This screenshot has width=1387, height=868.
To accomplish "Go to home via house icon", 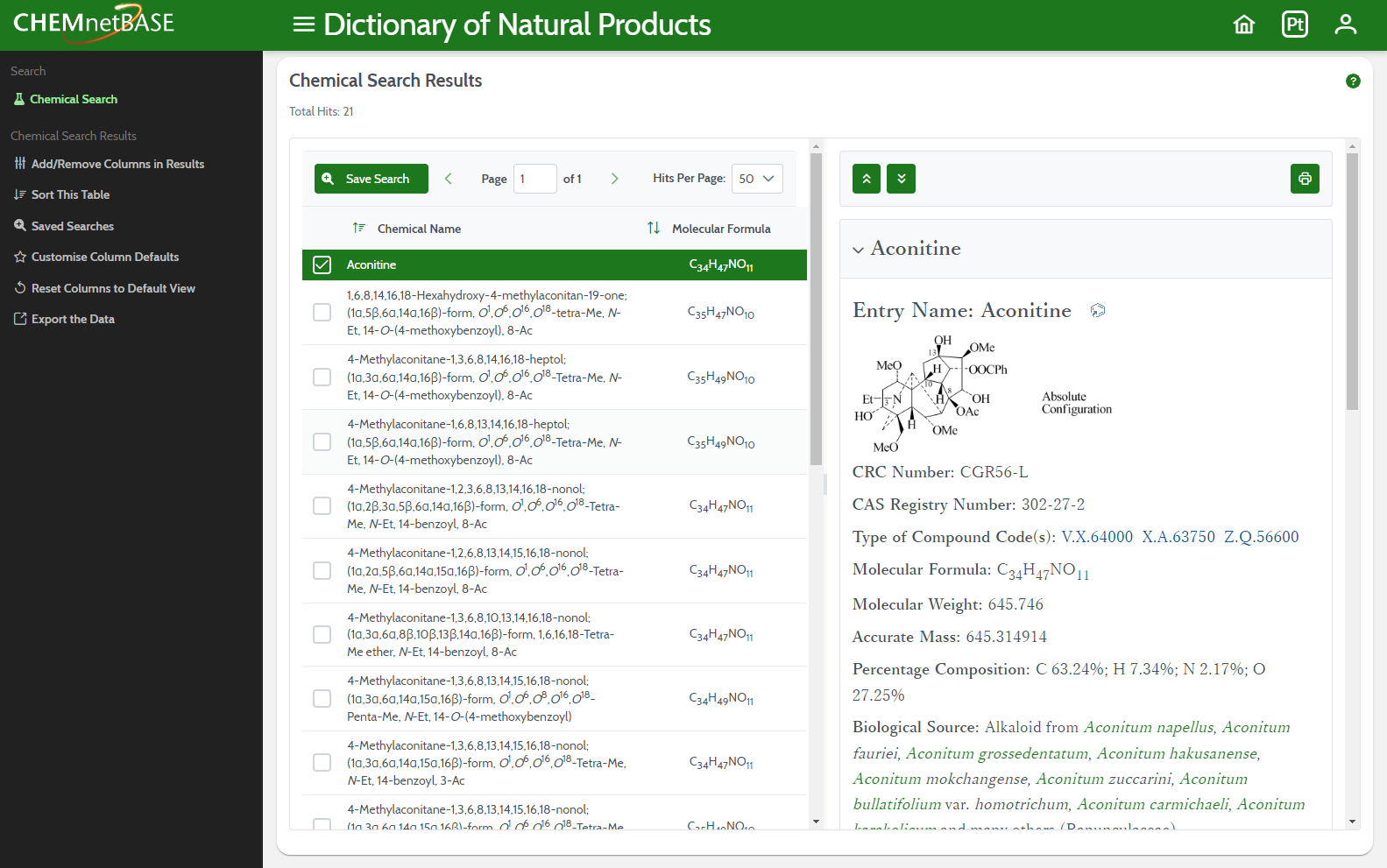I will 1244,25.
